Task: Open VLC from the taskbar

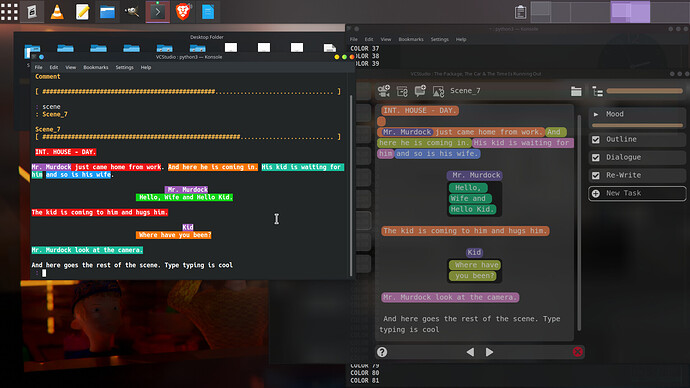Action: tap(57, 11)
